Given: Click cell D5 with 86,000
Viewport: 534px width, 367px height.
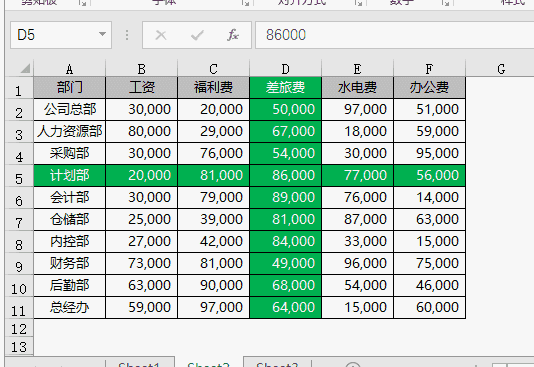Looking at the screenshot, I should pos(285,176).
